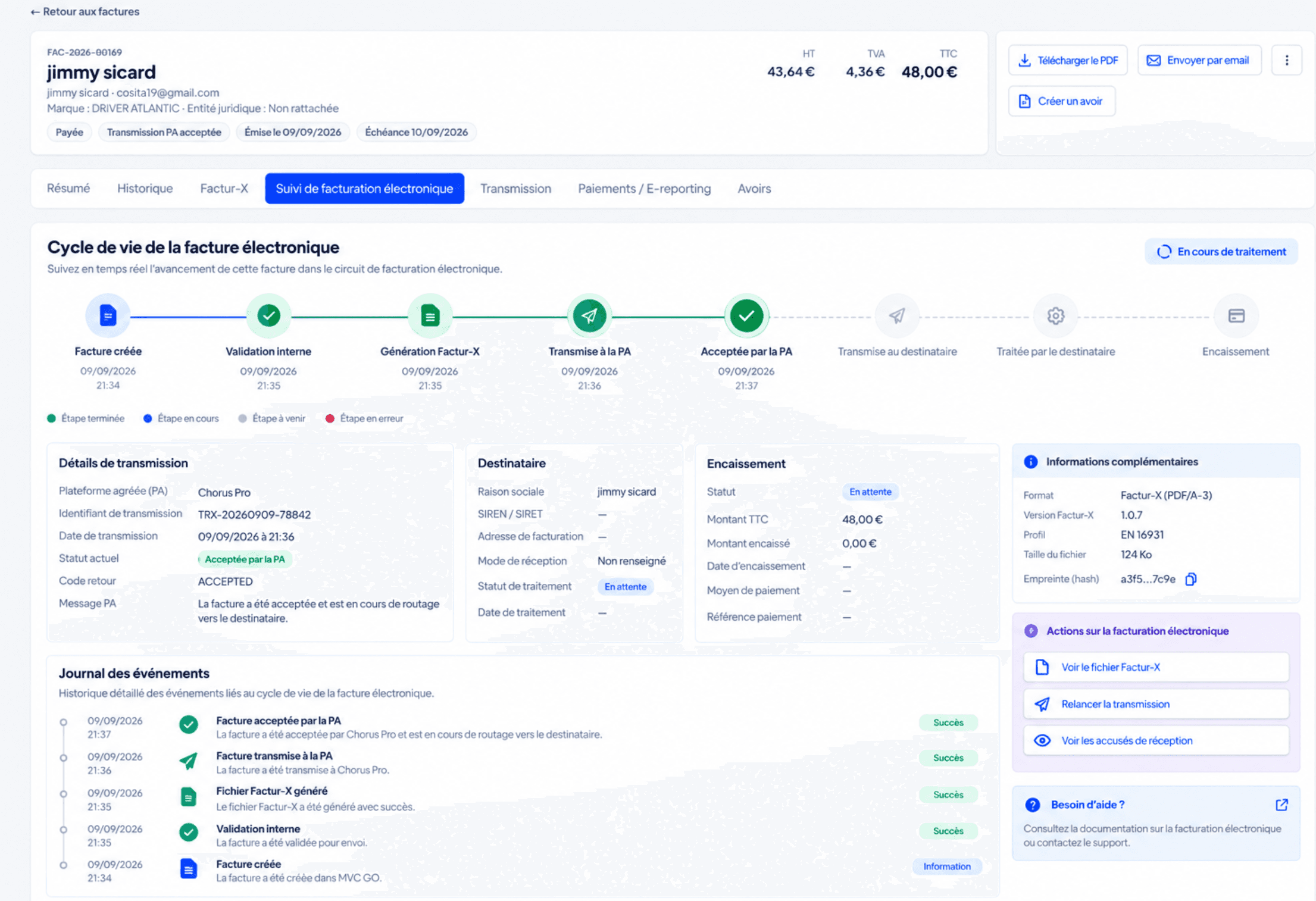Image resolution: width=1316 pixels, height=901 pixels.
Task: Click Succès badge on Fichier Factur-X généré
Action: pyautogui.click(x=948, y=794)
